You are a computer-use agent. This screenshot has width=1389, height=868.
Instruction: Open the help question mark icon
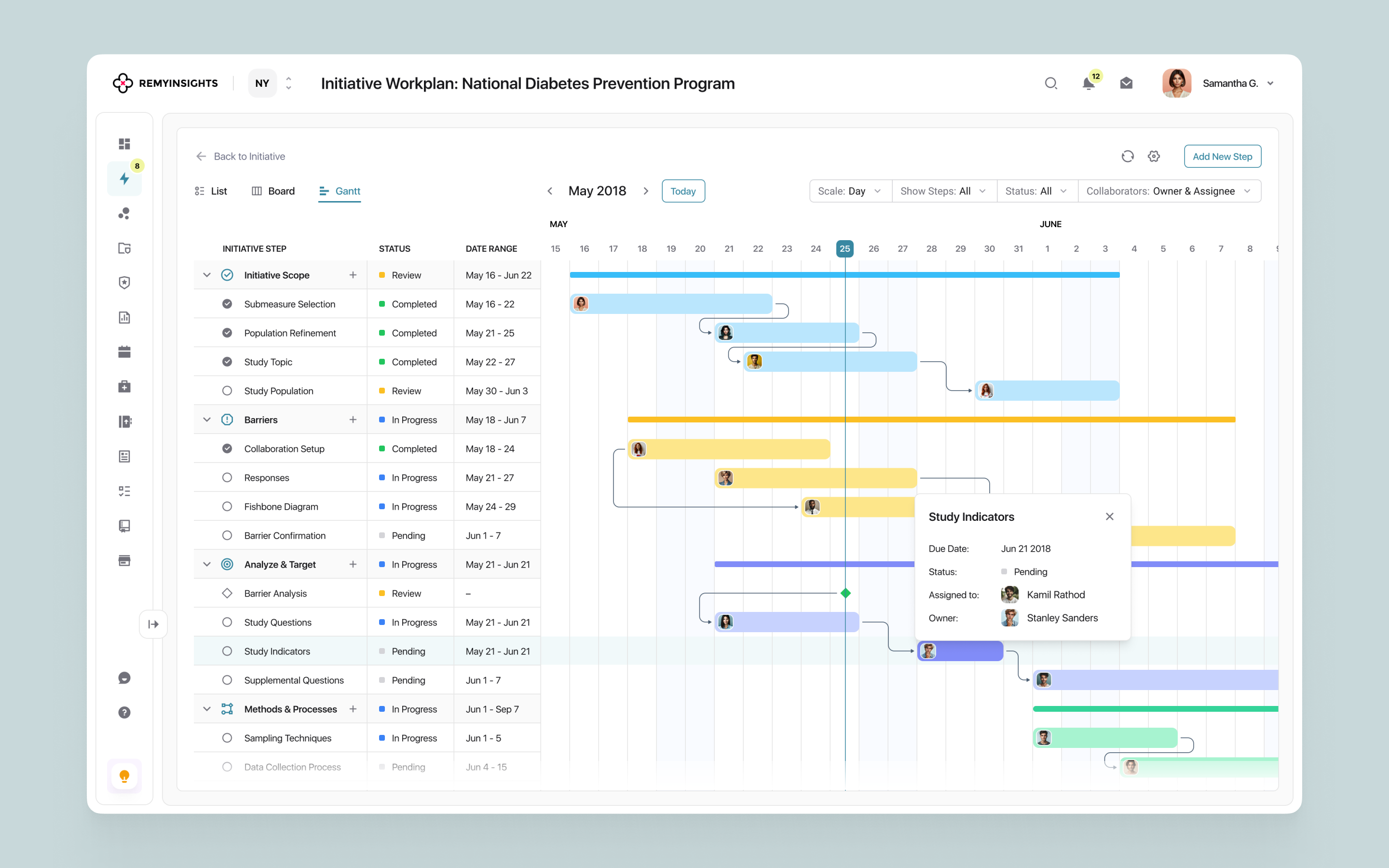(124, 712)
